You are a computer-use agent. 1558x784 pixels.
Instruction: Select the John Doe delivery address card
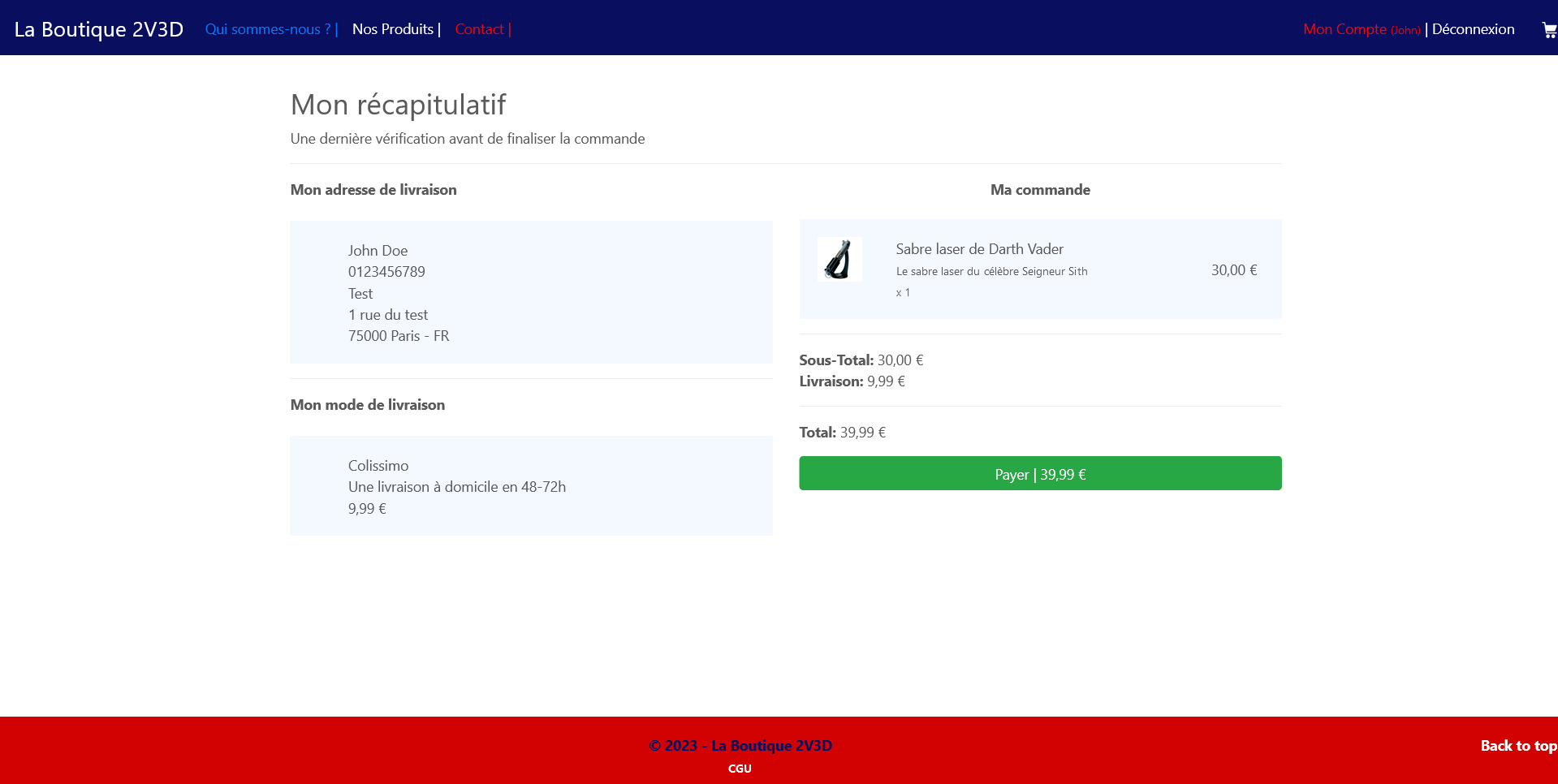(x=531, y=292)
